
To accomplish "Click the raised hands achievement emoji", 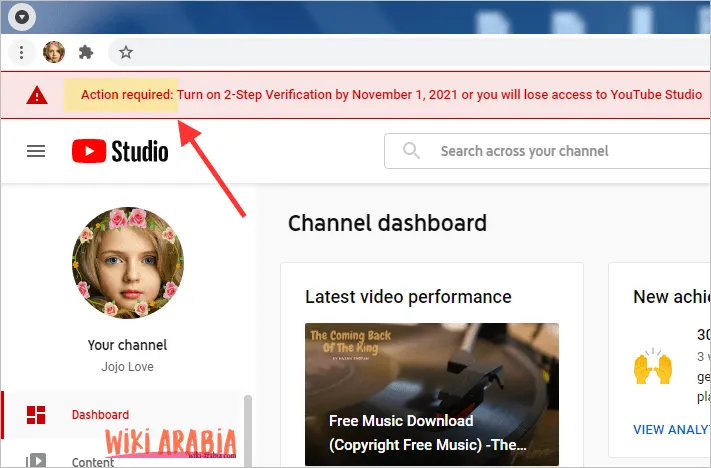I will point(653,367).
